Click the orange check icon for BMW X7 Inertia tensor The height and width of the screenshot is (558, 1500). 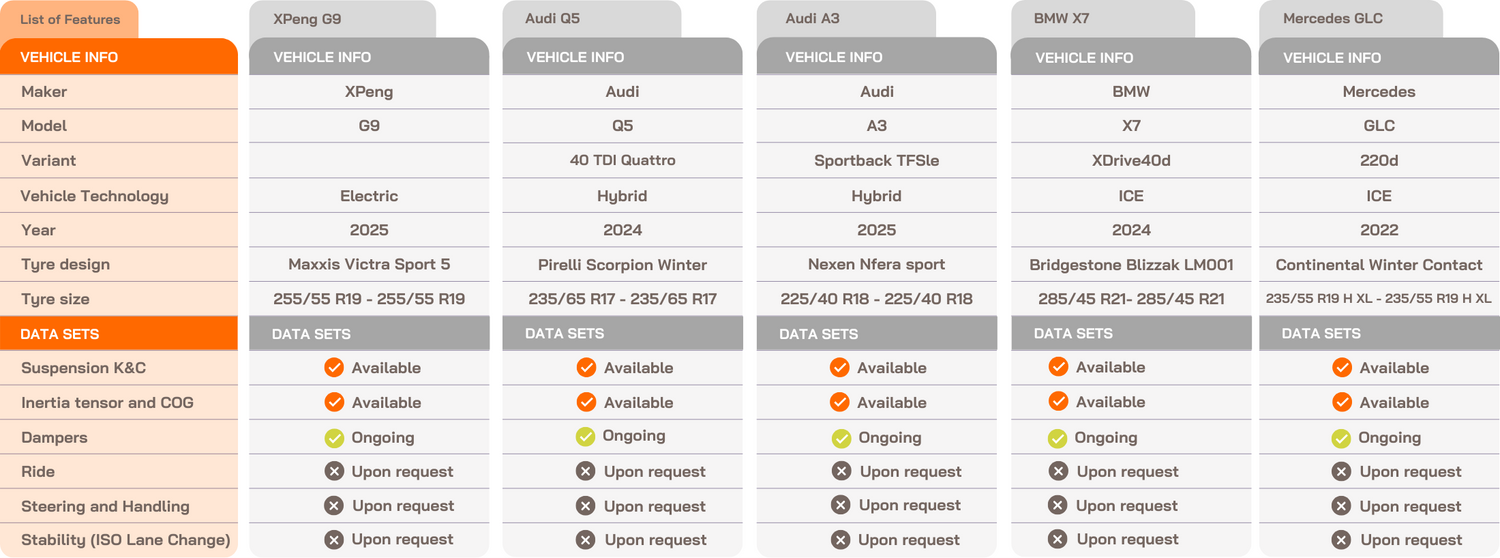(x=1058, y=401)
